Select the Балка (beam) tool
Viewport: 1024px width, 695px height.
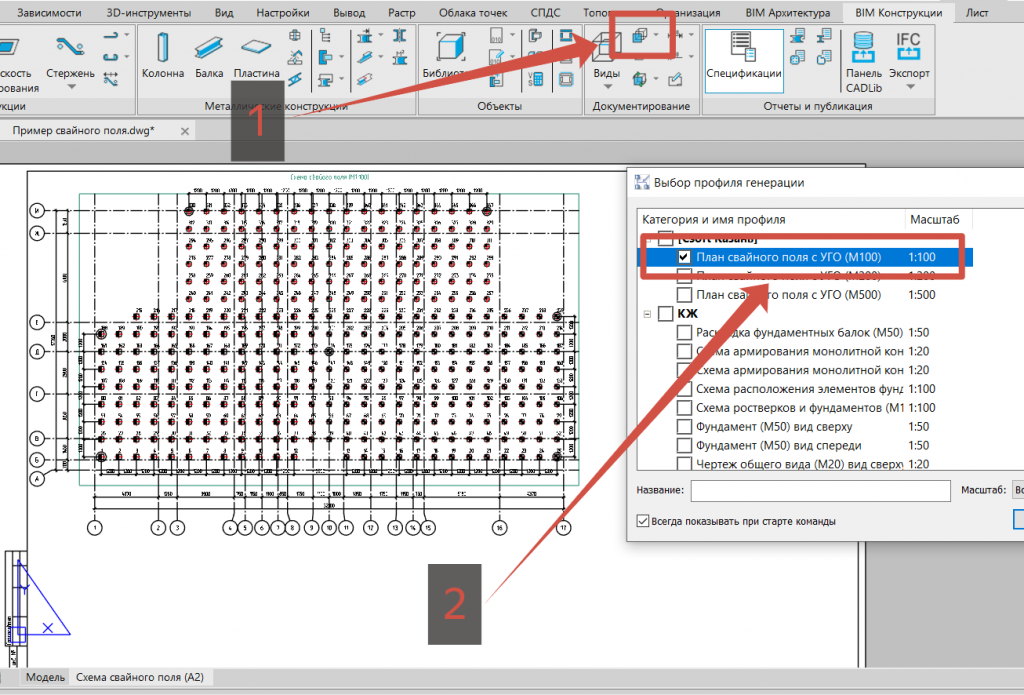coord(209,55)
